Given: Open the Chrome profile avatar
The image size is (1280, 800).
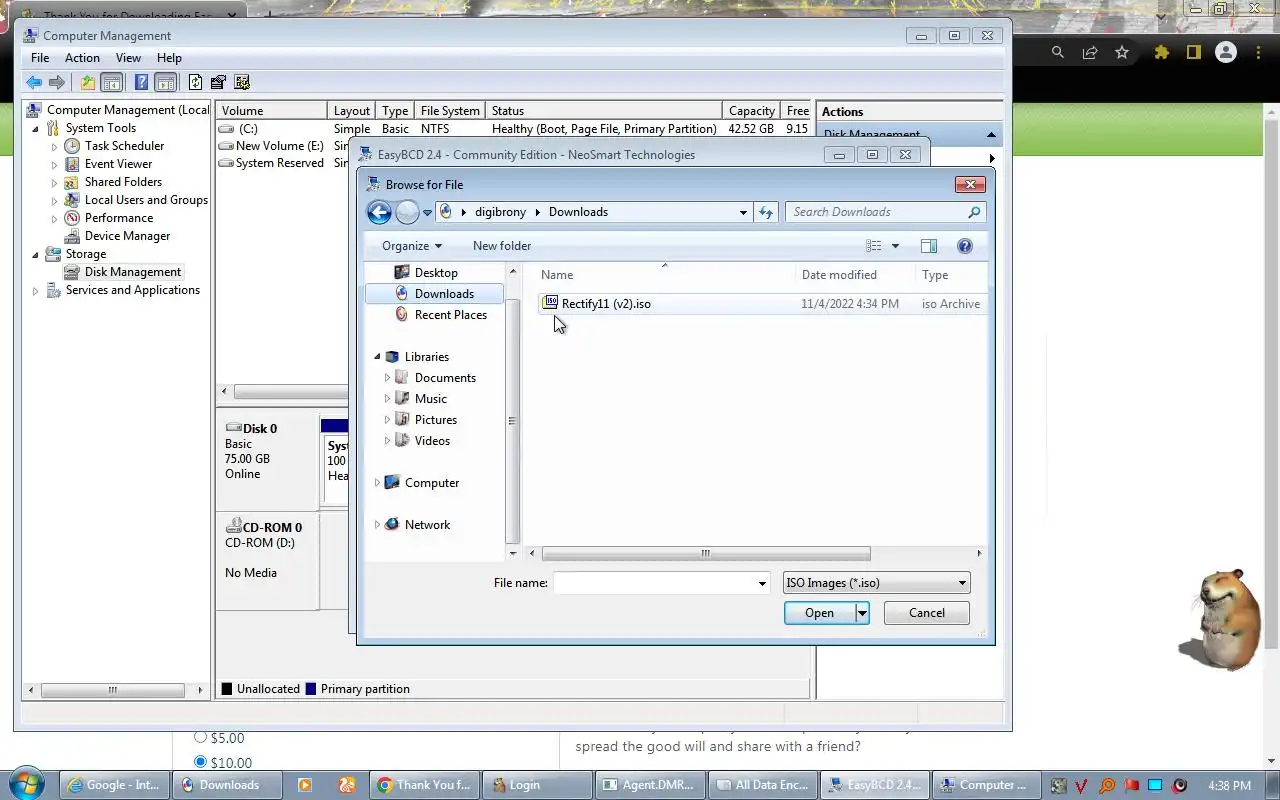Looking at the screenshot, I should pos(1226,53).
